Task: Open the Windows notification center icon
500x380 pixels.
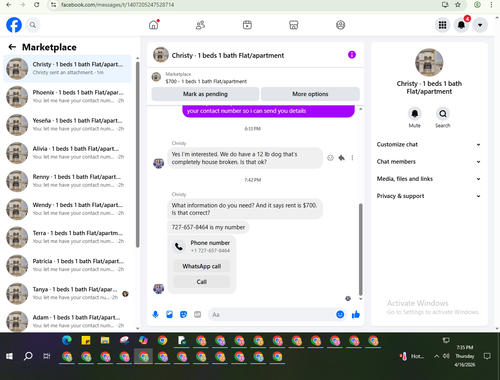Action: tap(487, 356)
